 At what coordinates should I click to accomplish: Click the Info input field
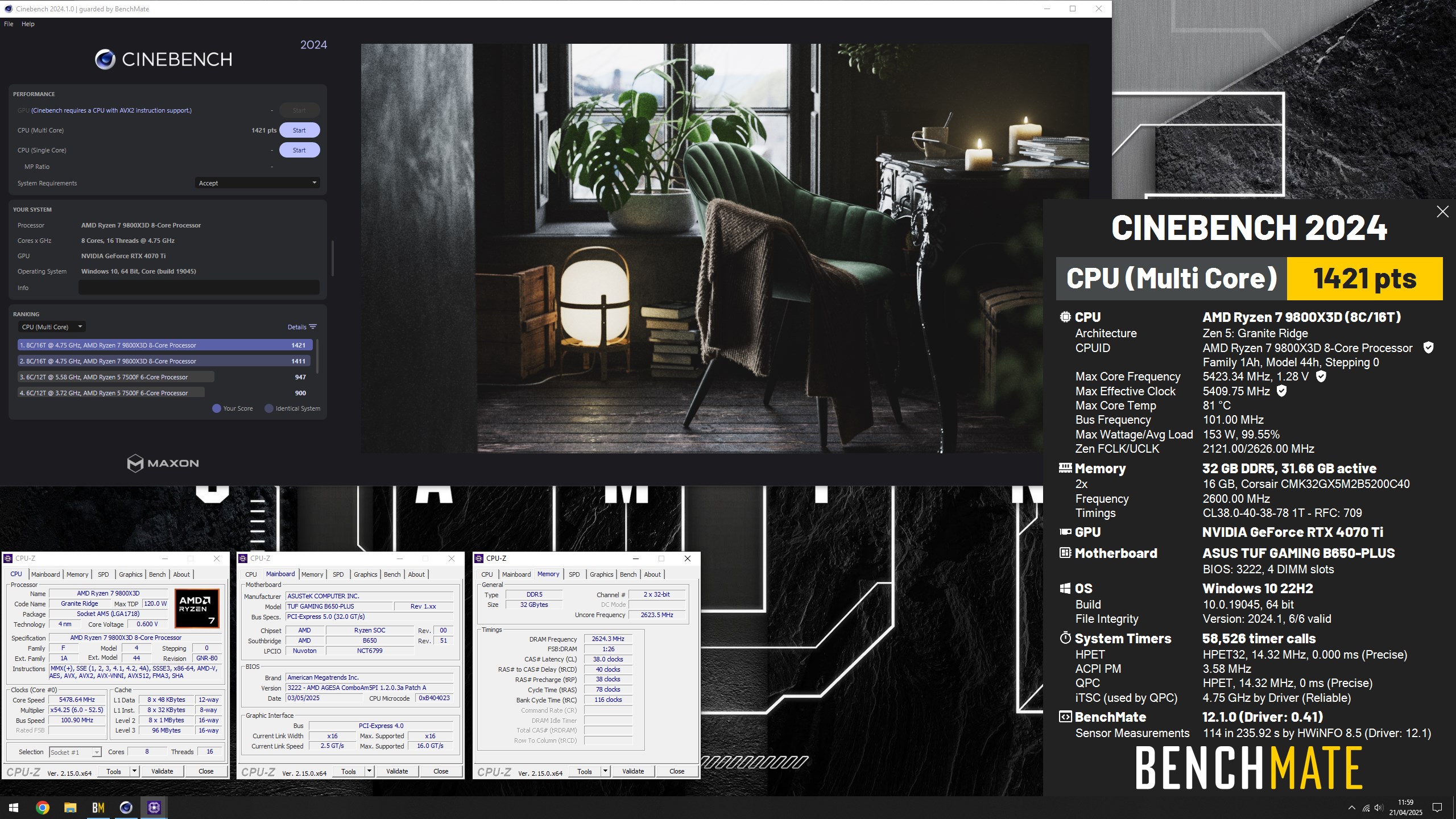198,288
